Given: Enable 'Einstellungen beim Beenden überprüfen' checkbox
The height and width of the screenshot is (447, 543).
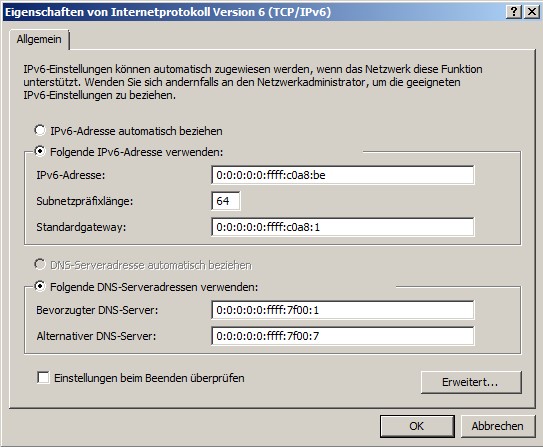Looking at the screenshot, I should pyautogui.click(x=43, y=377).
